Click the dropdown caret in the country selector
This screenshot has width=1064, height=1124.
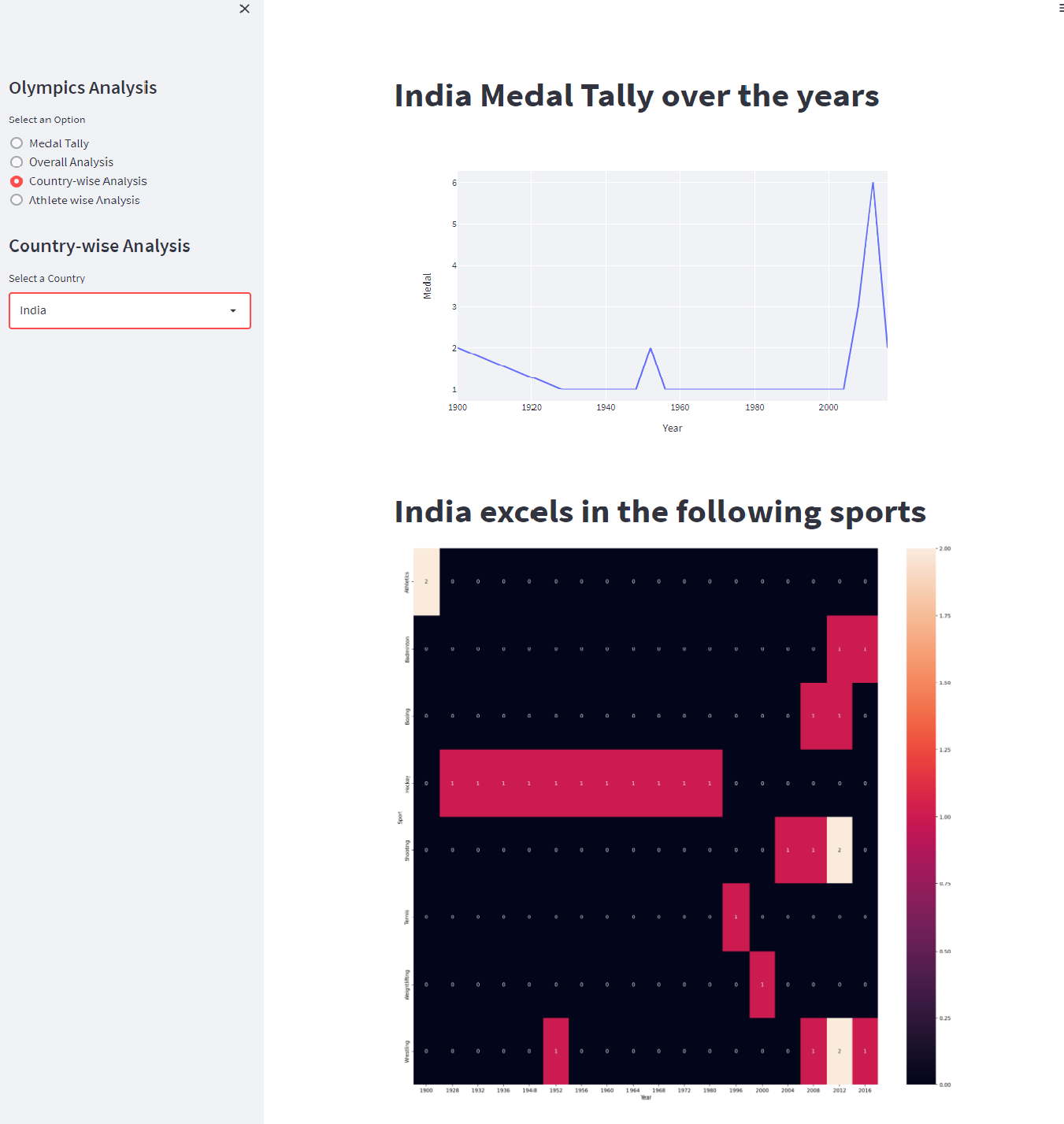(233, 310)
